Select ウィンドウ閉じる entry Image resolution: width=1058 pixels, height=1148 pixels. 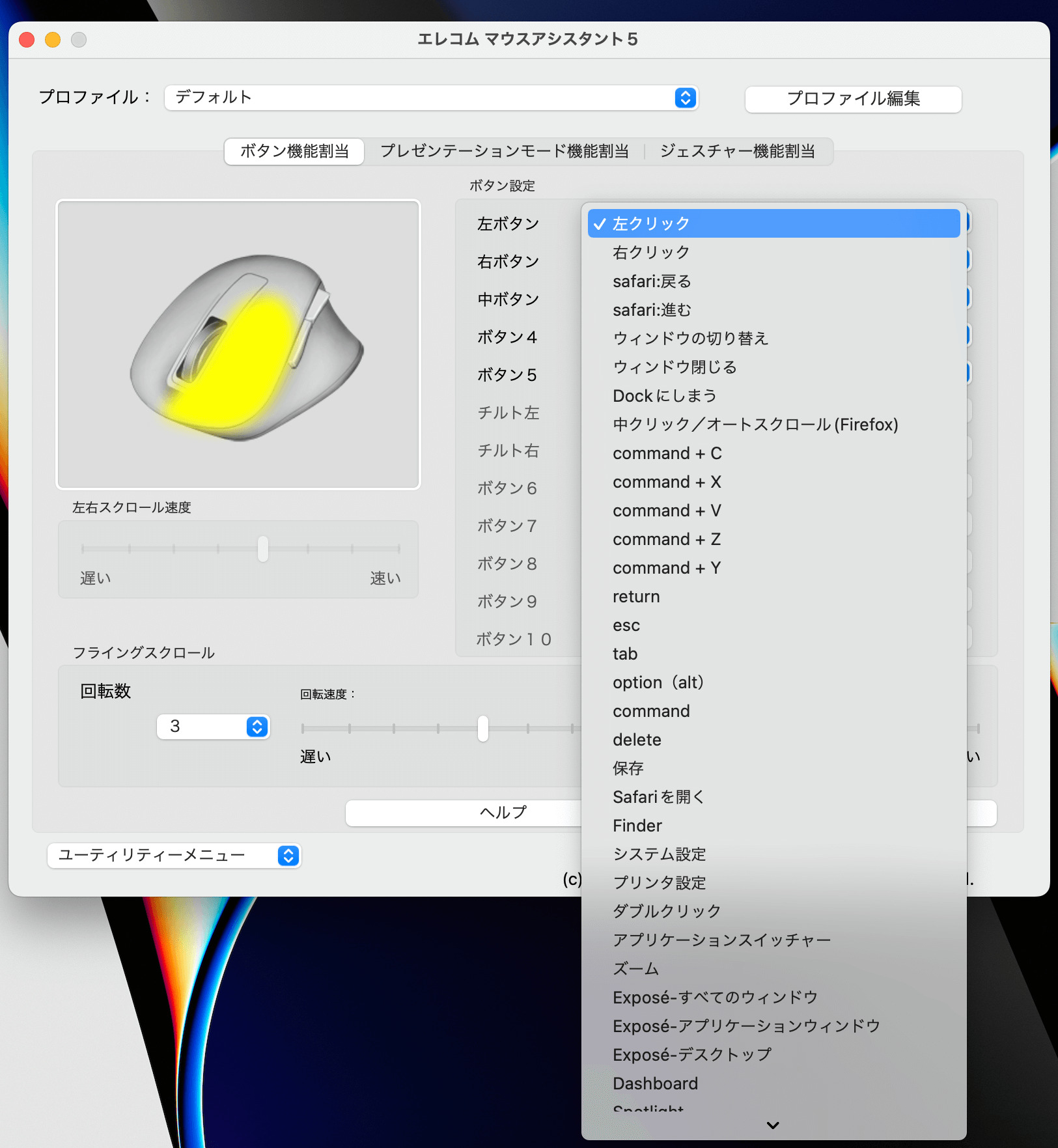[773, 367]
